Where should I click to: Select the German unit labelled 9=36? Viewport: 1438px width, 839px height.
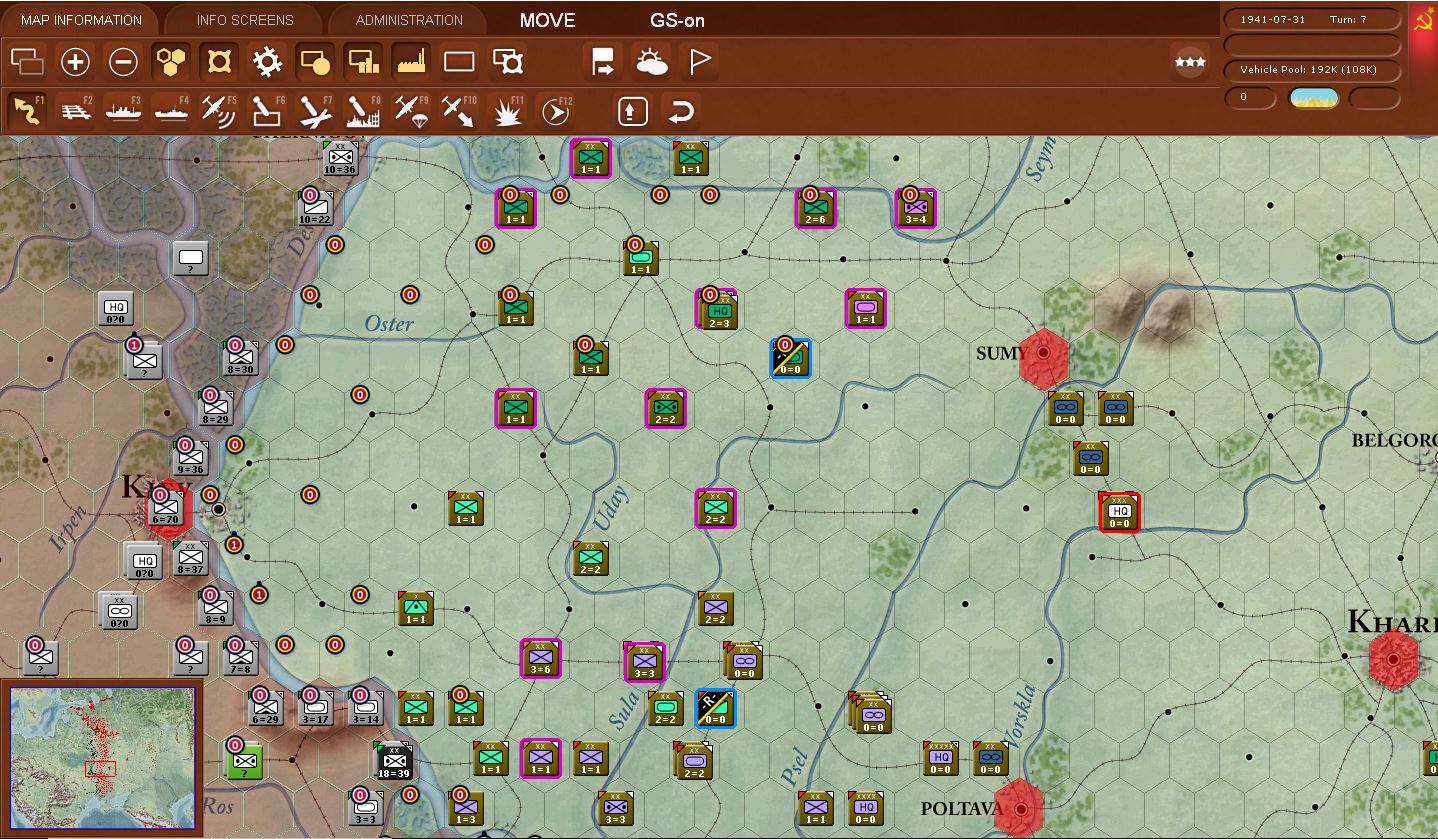coord(190,458)
